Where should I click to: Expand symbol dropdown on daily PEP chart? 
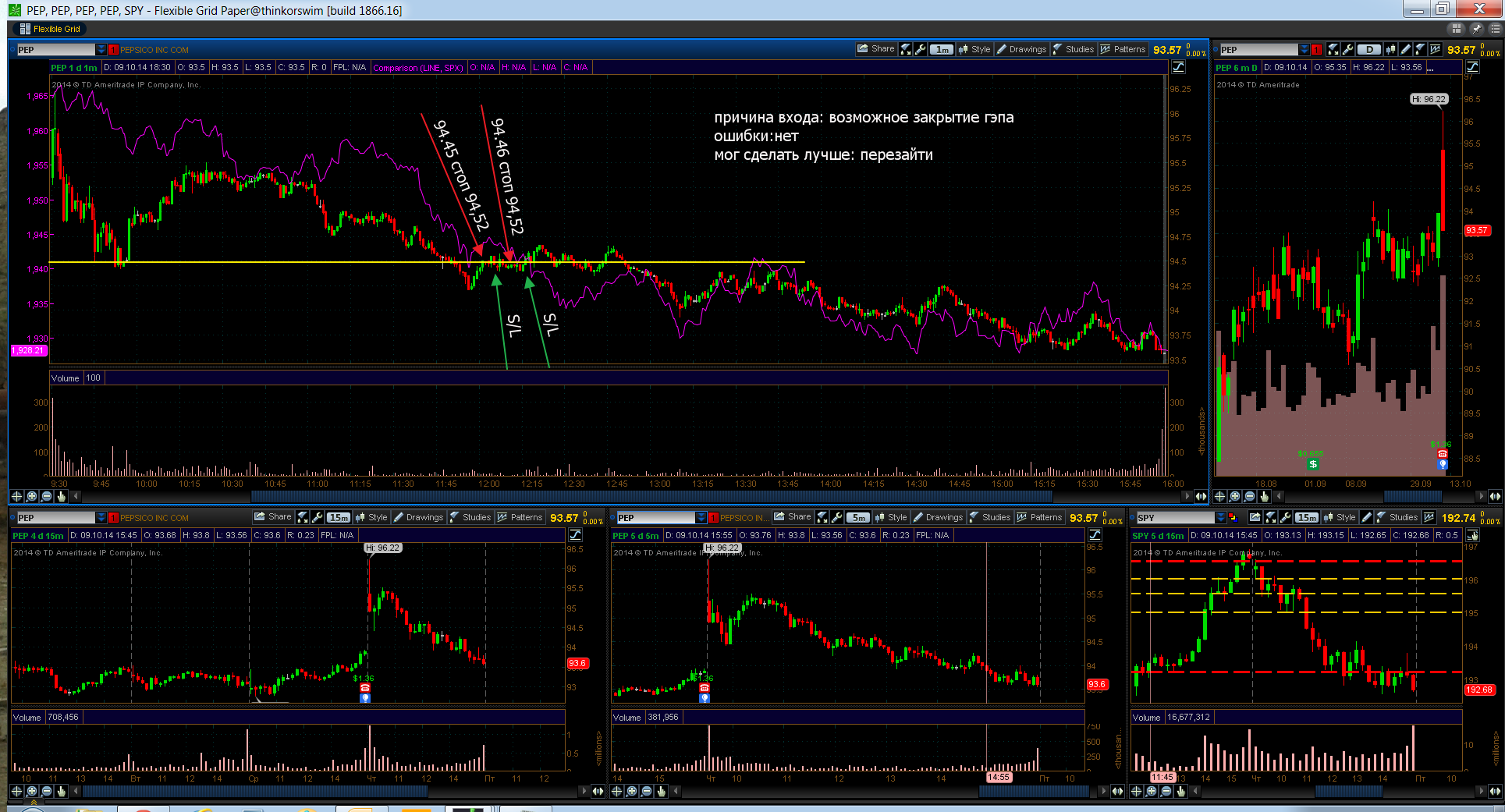[1304, 49]
